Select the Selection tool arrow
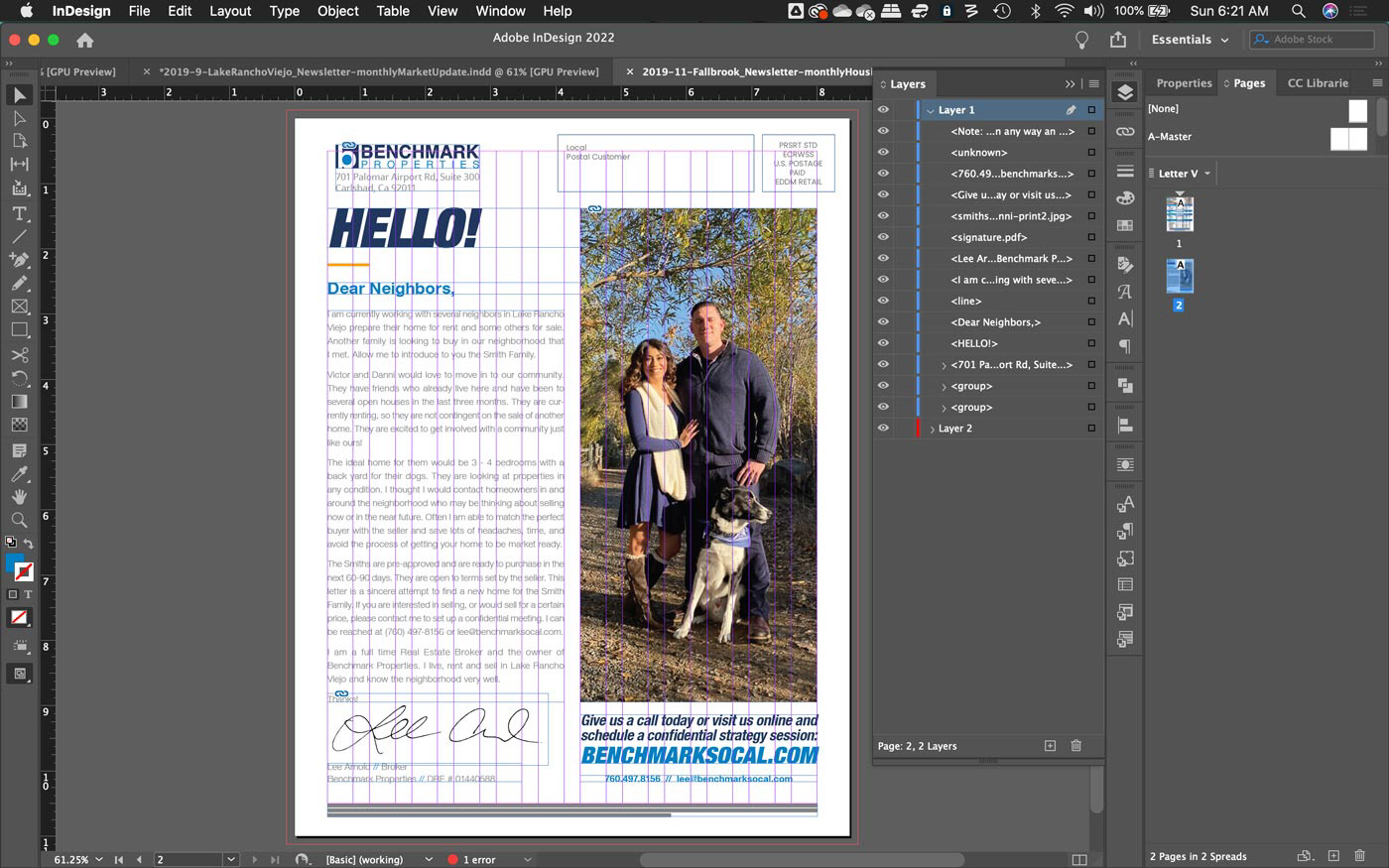The width and height of the screenshot is (1389, 868). 20,95
